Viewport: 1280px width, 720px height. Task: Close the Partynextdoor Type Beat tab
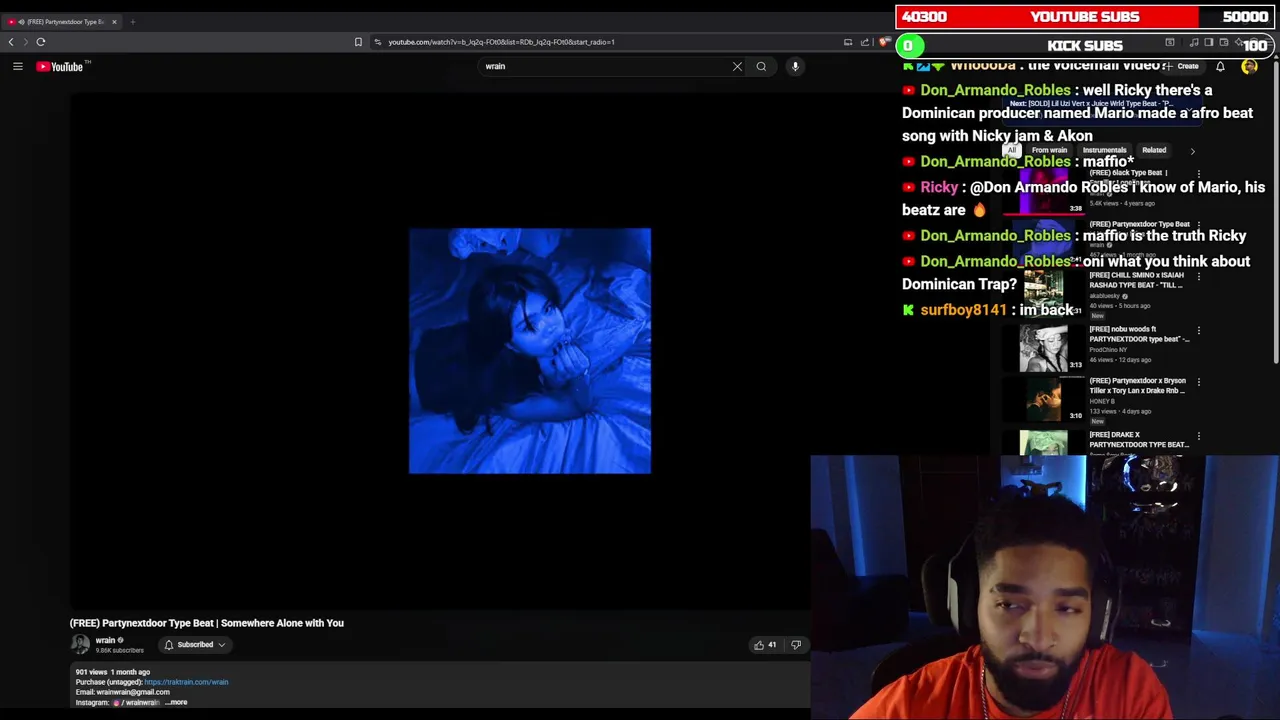114,21
